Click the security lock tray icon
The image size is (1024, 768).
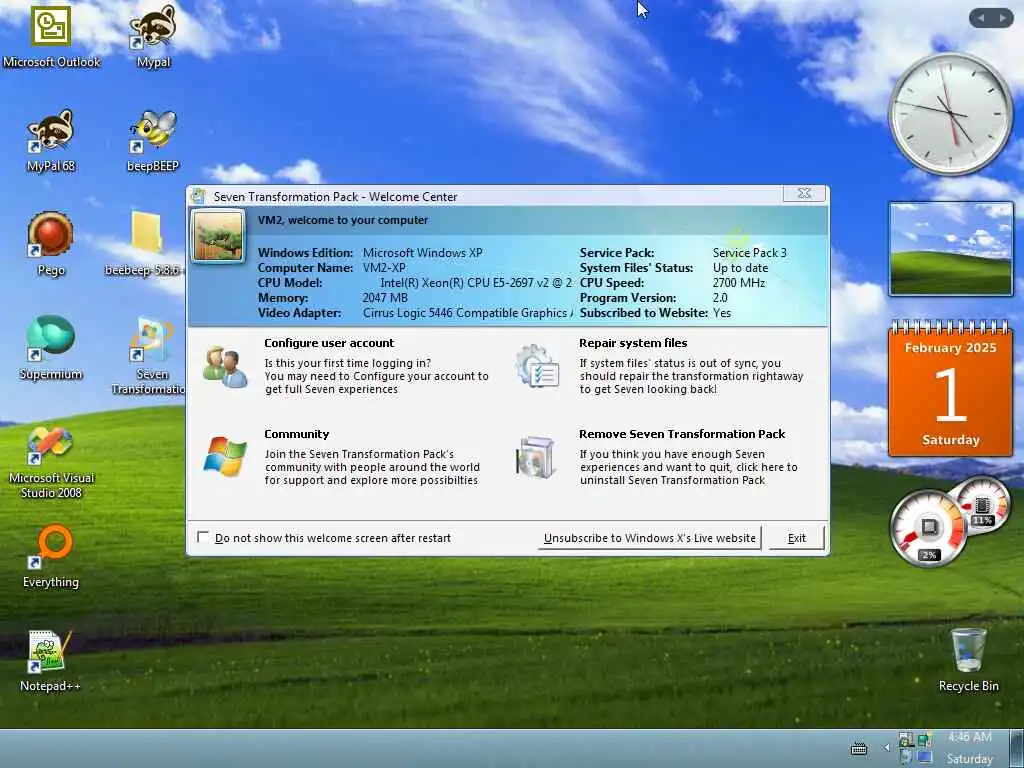coord(905,740)
